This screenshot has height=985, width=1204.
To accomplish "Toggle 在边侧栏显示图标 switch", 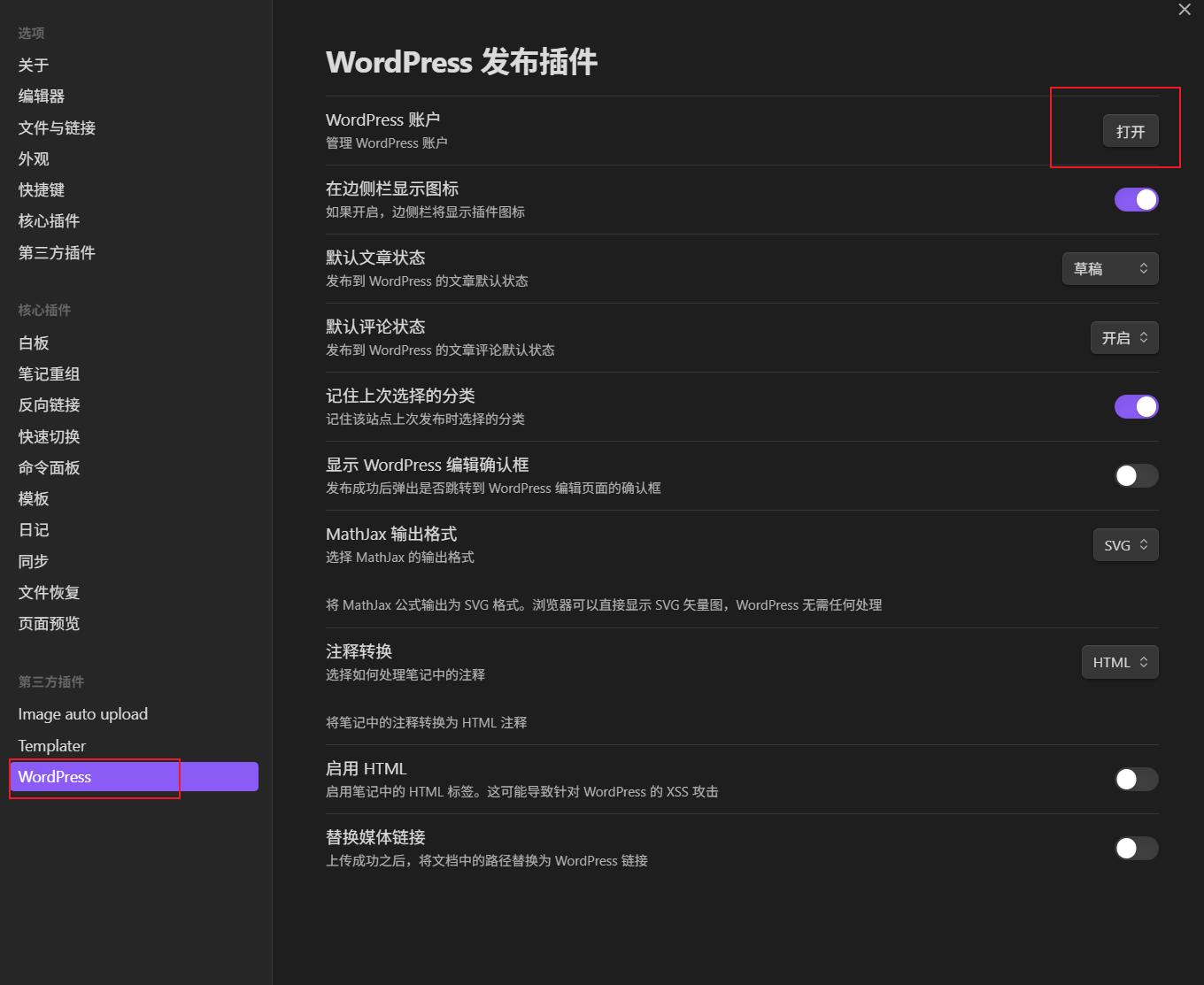I will (x=1136, y=199).
